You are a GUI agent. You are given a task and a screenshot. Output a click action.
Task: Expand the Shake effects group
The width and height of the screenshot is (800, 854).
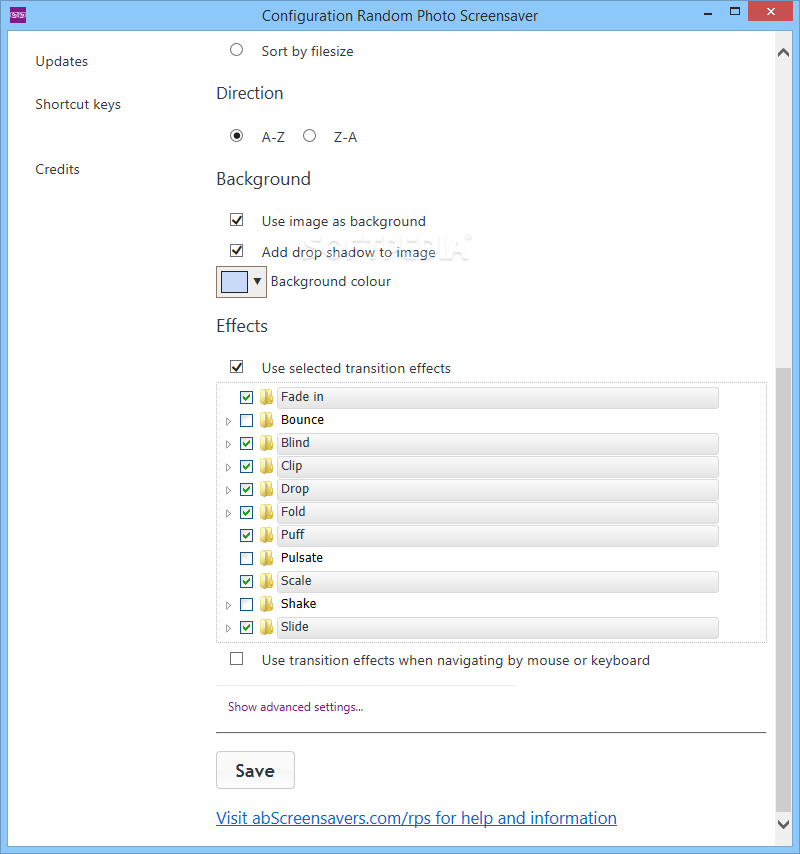click(x=228, y=606)
